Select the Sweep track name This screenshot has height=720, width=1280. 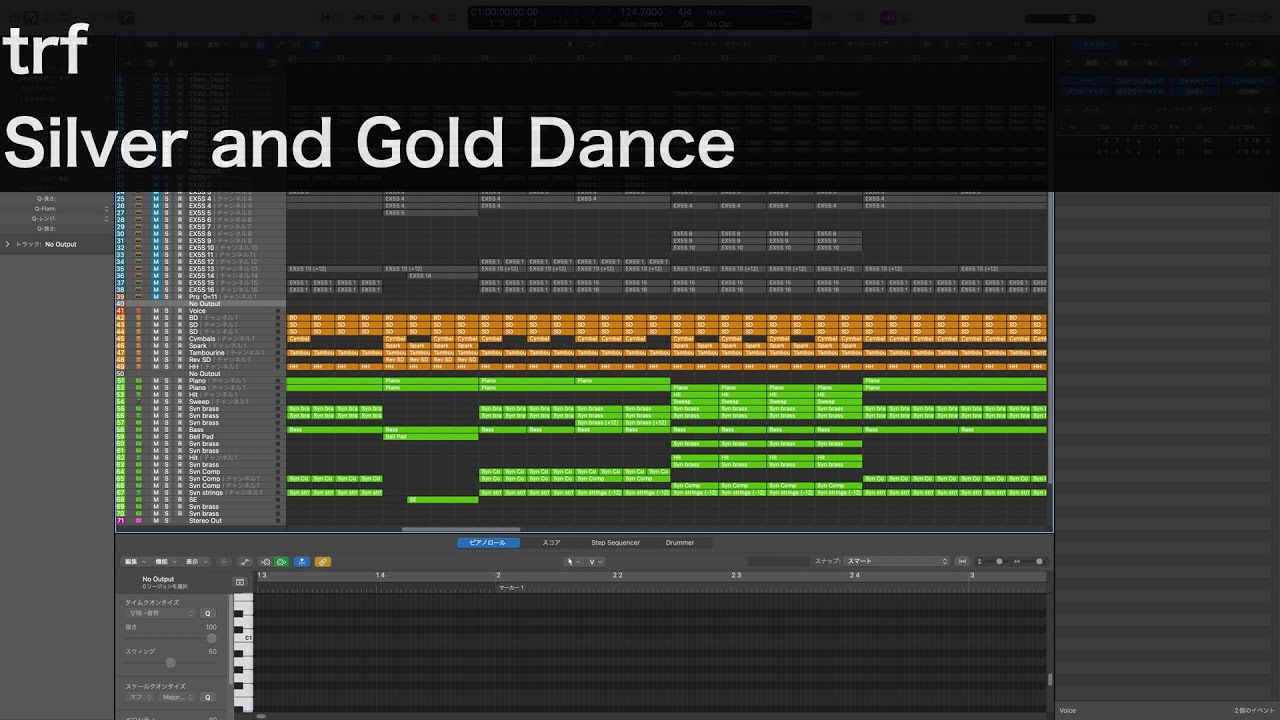(199, 402)
